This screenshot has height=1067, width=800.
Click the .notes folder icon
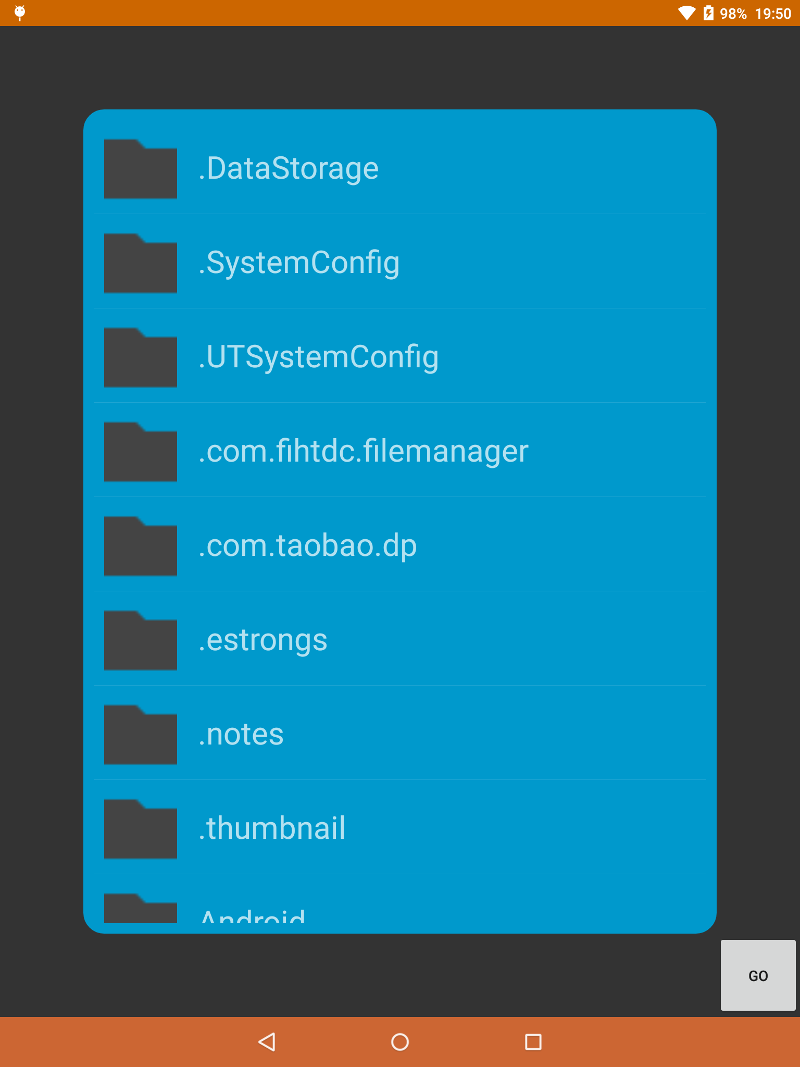[x=140, y=734]
